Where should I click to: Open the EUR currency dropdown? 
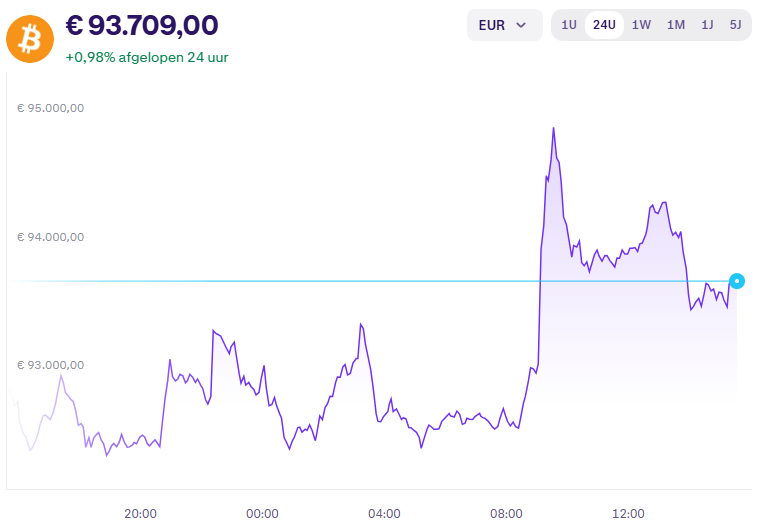(504, 25)
